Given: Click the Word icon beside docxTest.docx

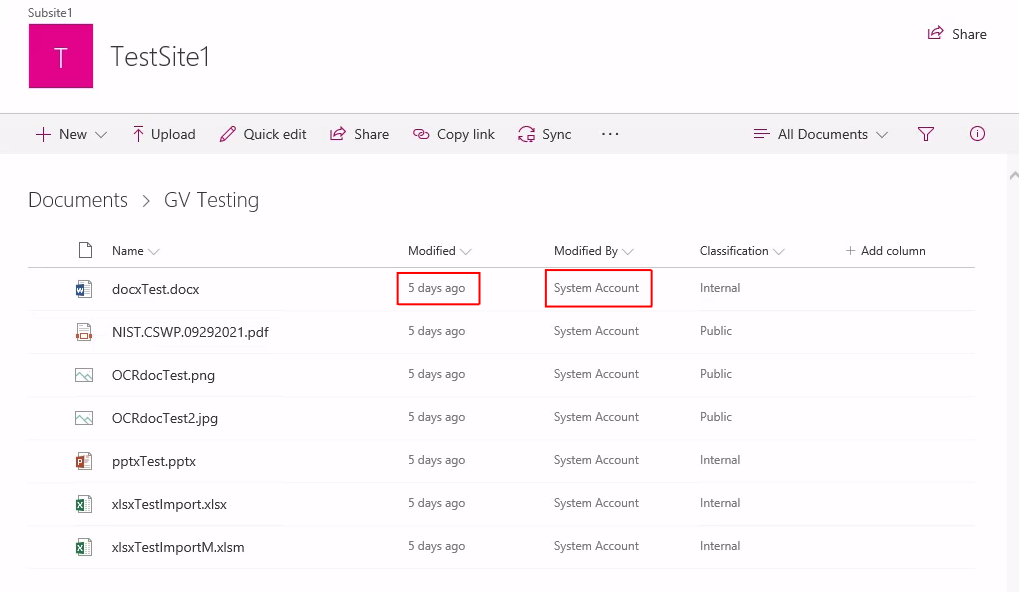Looking at the screenshot, I should click(x=84, y=288).
